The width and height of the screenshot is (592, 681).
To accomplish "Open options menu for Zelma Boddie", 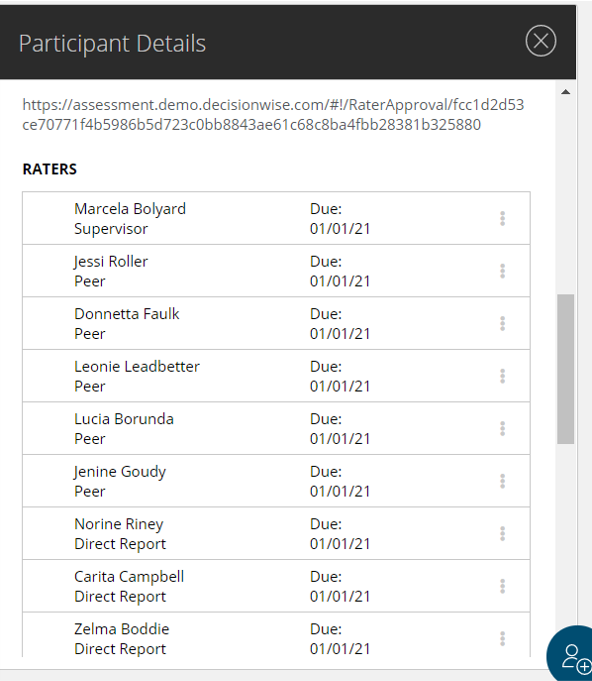I will (503, 639).
